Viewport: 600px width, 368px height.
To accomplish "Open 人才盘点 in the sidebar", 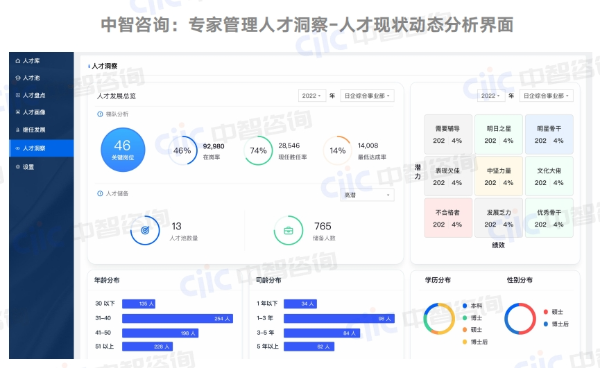I will click(41, 95).
